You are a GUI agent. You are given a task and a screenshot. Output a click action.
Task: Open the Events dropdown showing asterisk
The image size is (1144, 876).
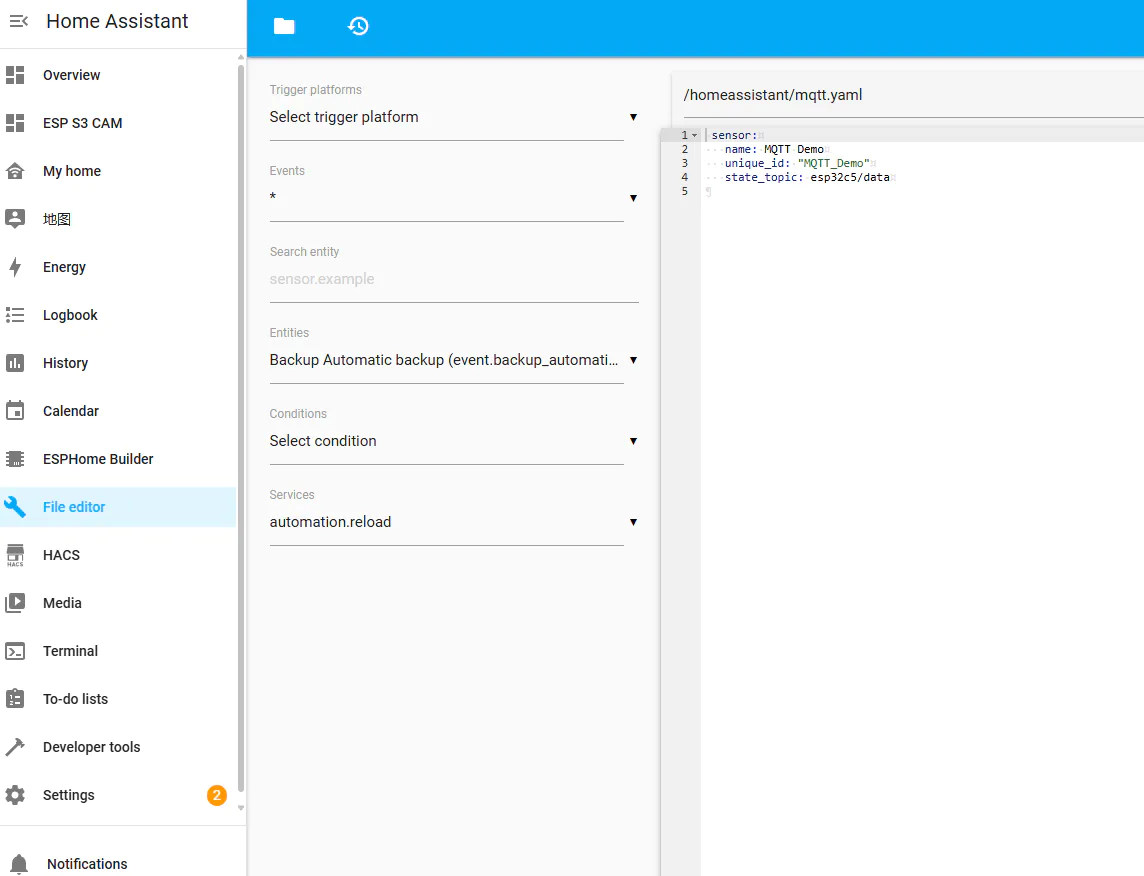pos(453,198)
